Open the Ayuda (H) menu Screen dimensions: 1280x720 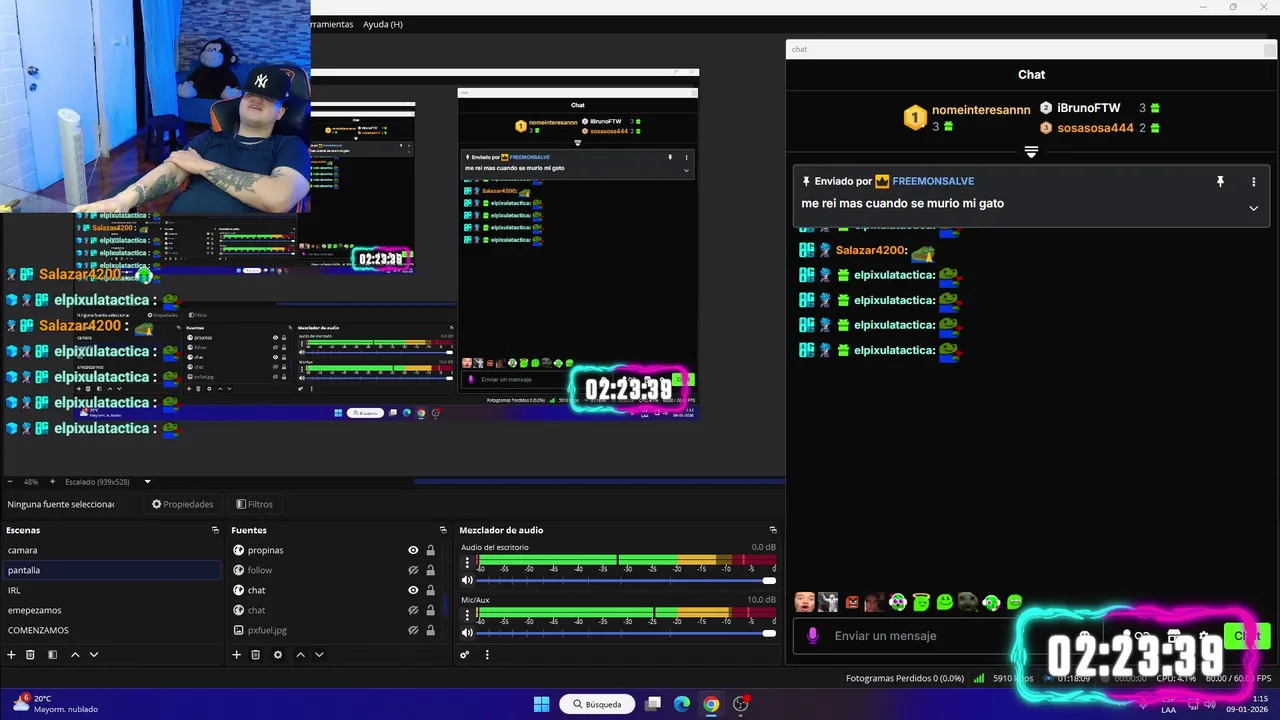click(x=383, y=24)
